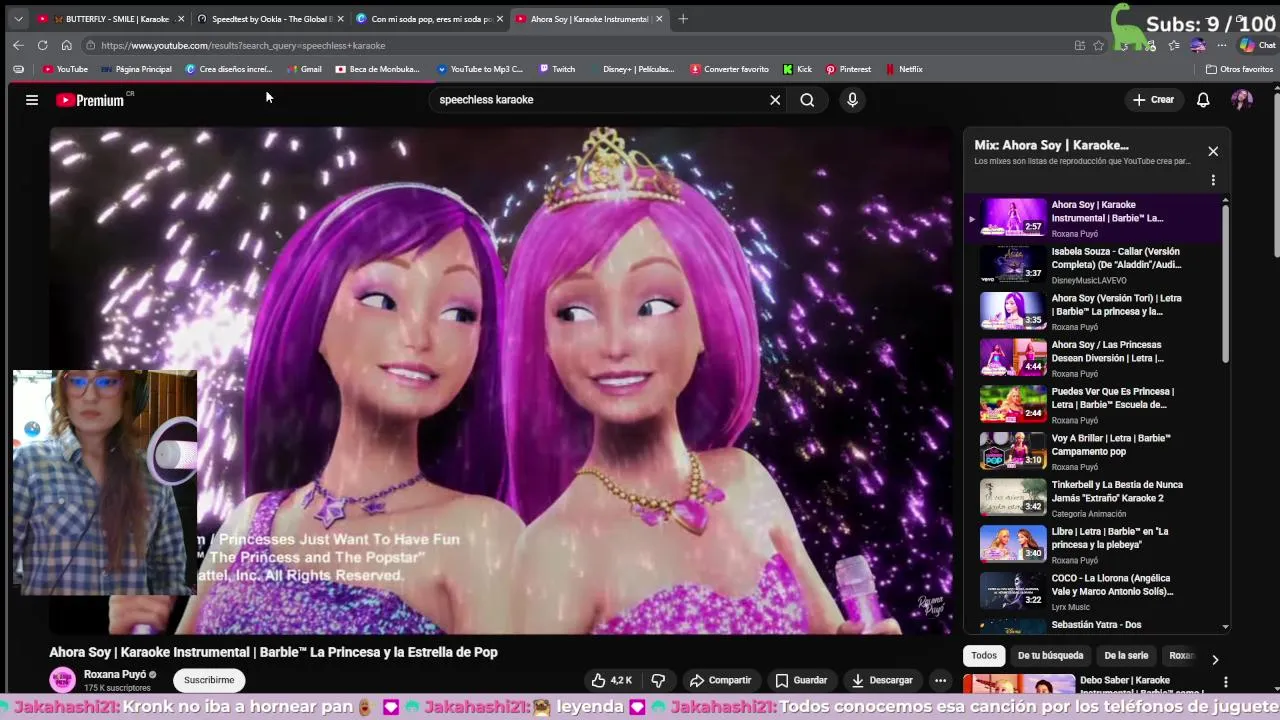Close the Mix playlist panel
This screenshot has height=720, width=1280.
point(1213,151)
